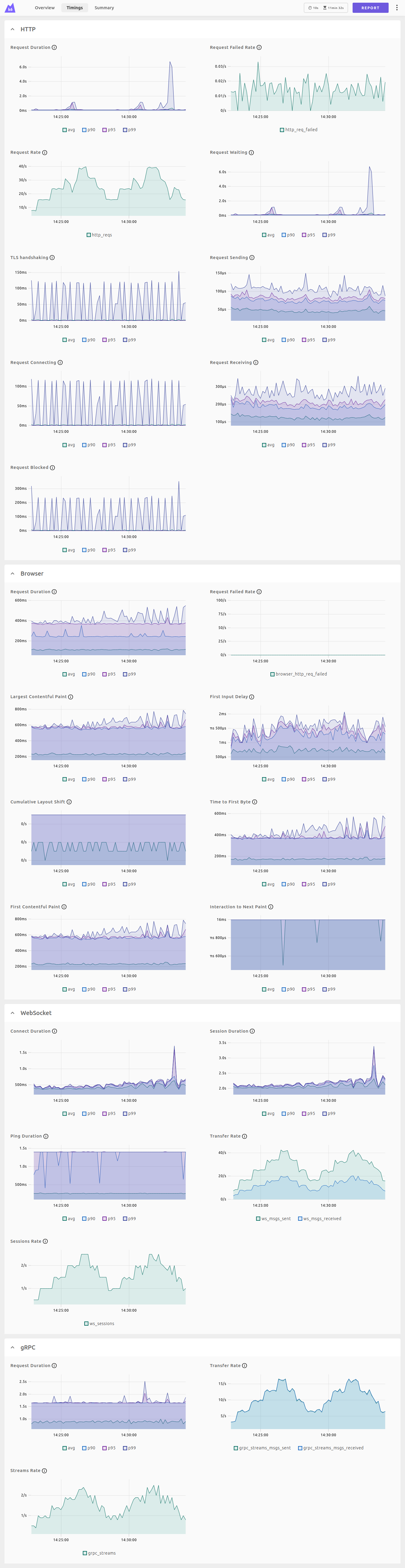405x1568 pixels.
Task: Collapse the gRPC section chevron
Action: 12,1348
